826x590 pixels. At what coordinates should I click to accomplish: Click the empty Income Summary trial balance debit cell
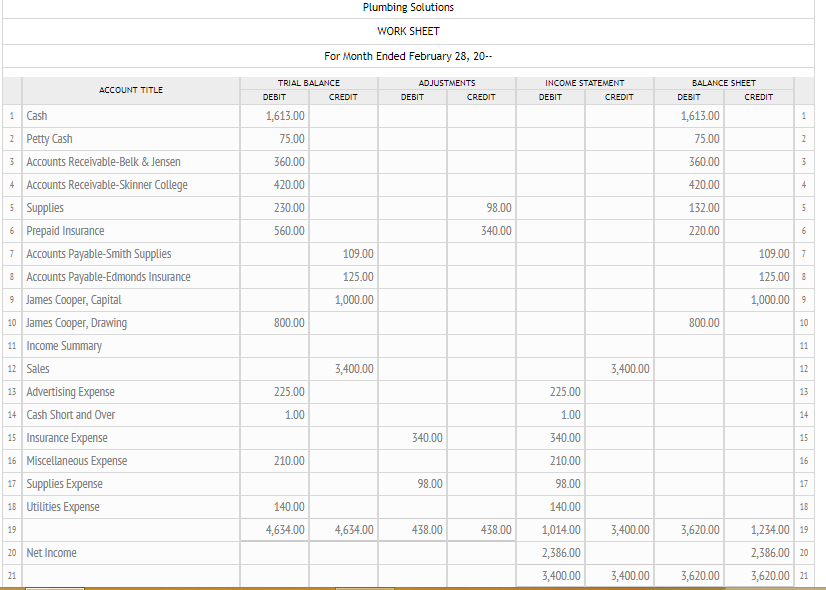(x=274, y=346)
